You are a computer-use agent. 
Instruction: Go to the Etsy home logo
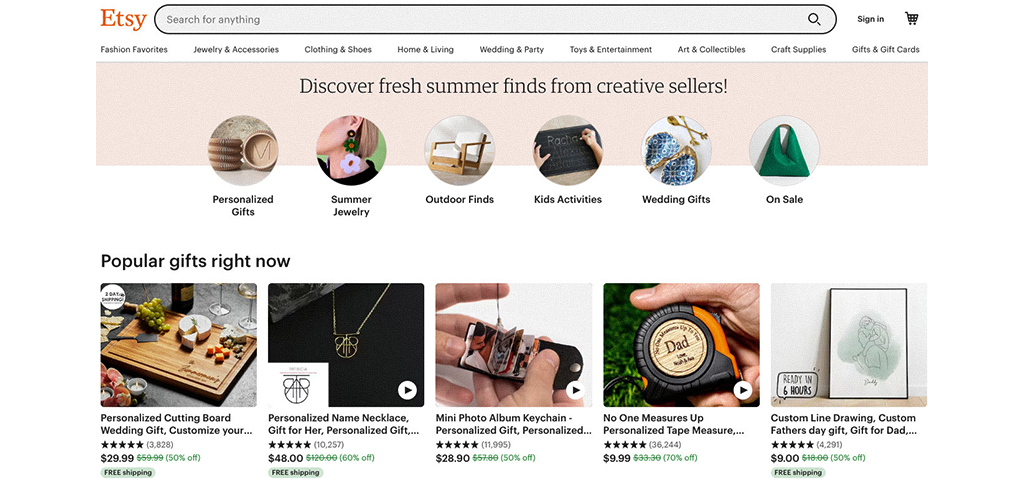123,19
